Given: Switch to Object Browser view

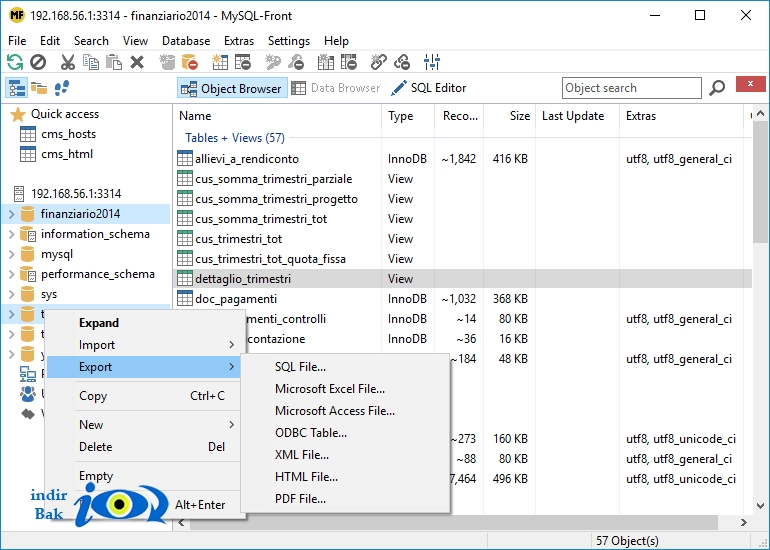Looking at the screenshot, I should [232, 88].
